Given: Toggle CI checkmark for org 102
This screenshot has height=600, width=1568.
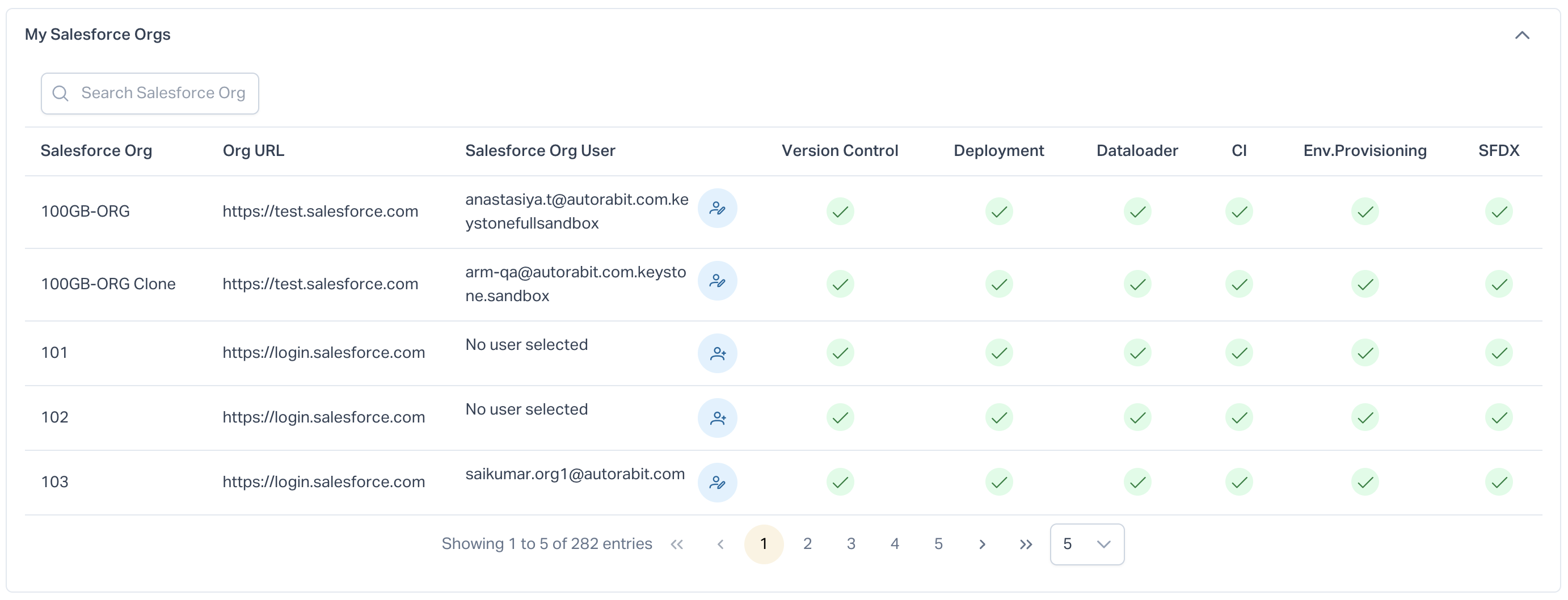Looking at the screenshot, I should pyautogui.click(x=1238, y=418).
